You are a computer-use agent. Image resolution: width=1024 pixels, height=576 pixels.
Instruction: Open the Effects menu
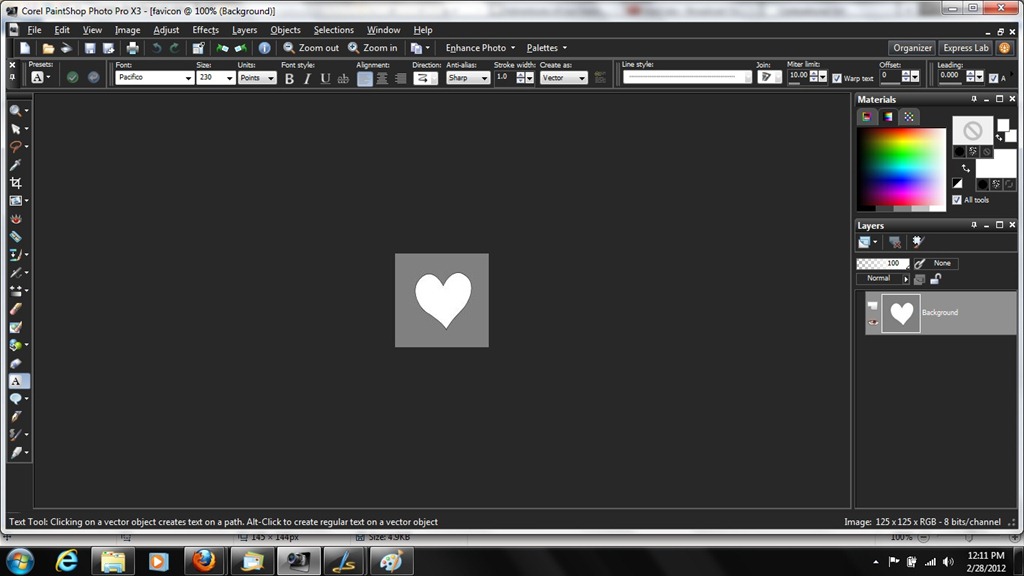tap(205, 30)
